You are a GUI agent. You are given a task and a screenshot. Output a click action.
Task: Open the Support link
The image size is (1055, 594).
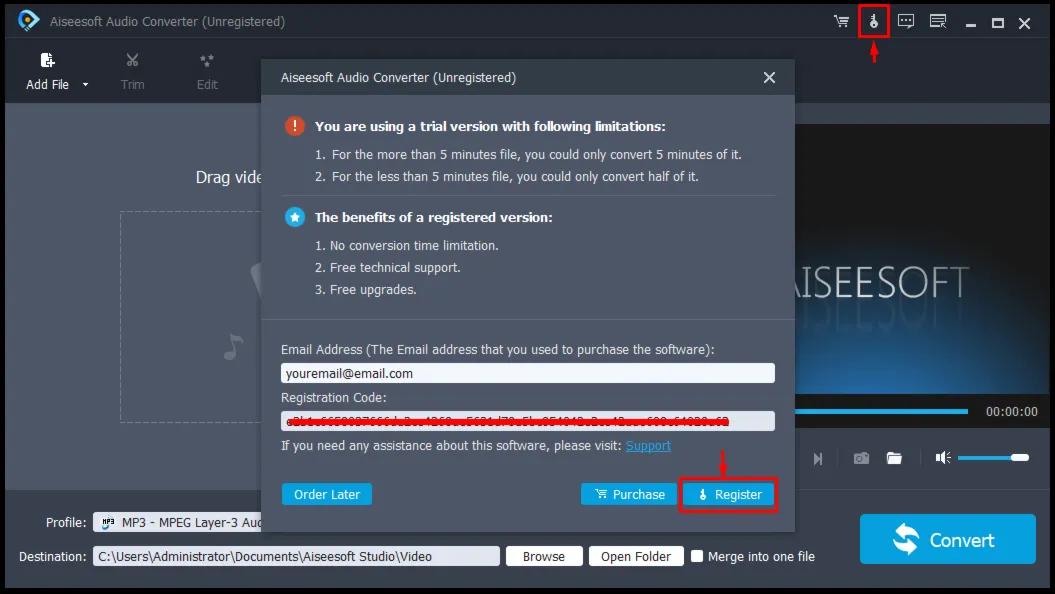click(648, 446)
